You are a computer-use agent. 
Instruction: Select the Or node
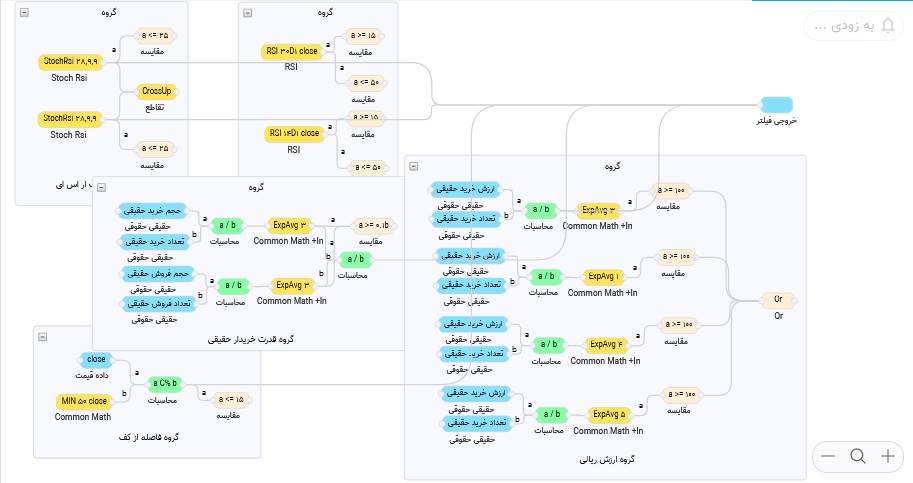[x=778, y=300]
